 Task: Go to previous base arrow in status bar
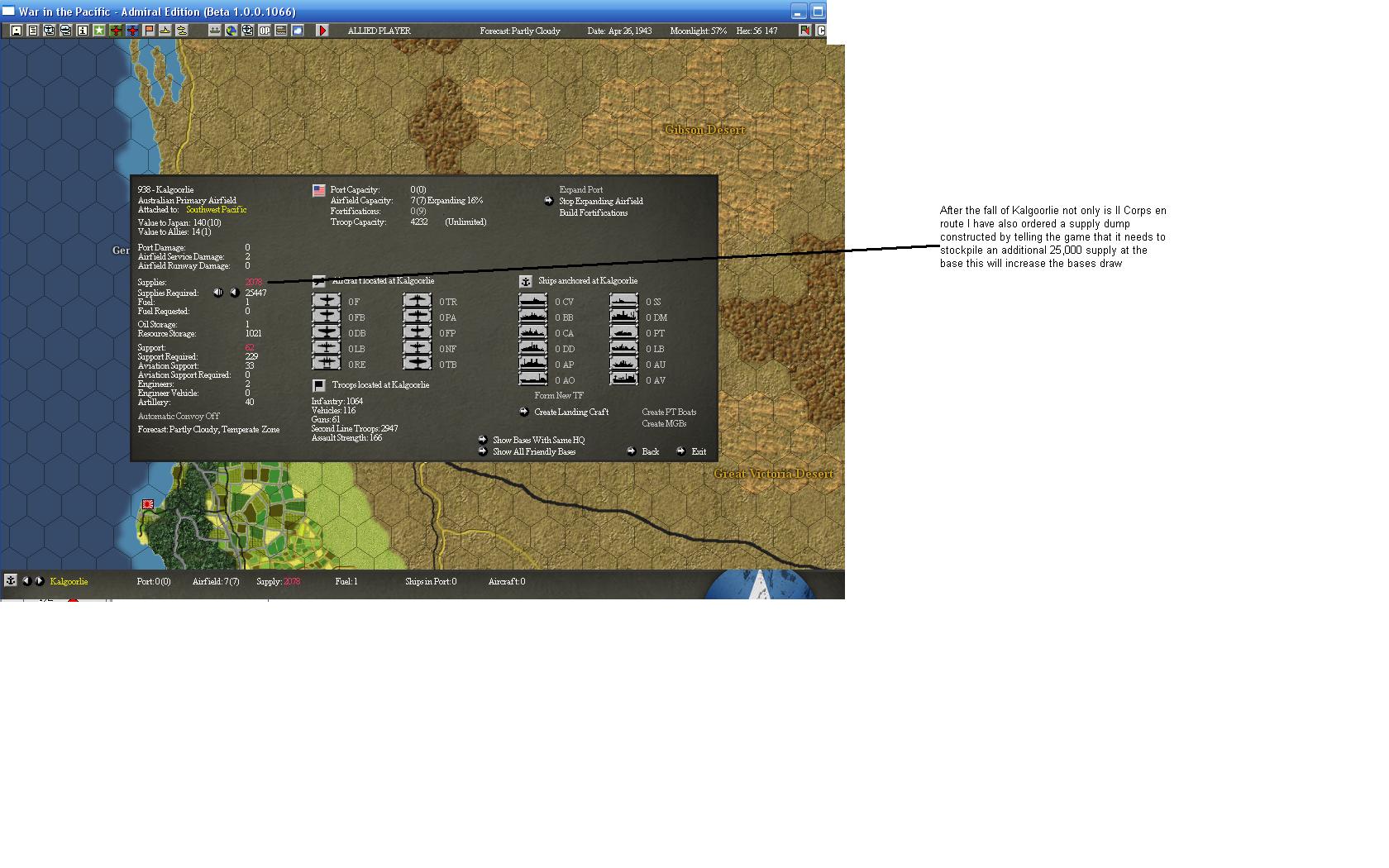pos(26,581)
